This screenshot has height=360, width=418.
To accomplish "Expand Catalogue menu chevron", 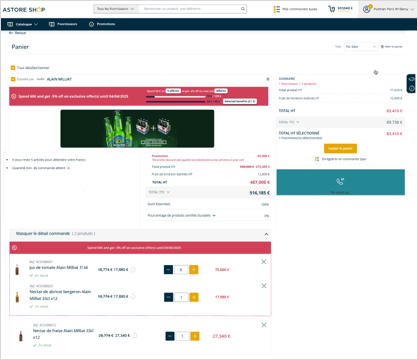I will (36, 24).
